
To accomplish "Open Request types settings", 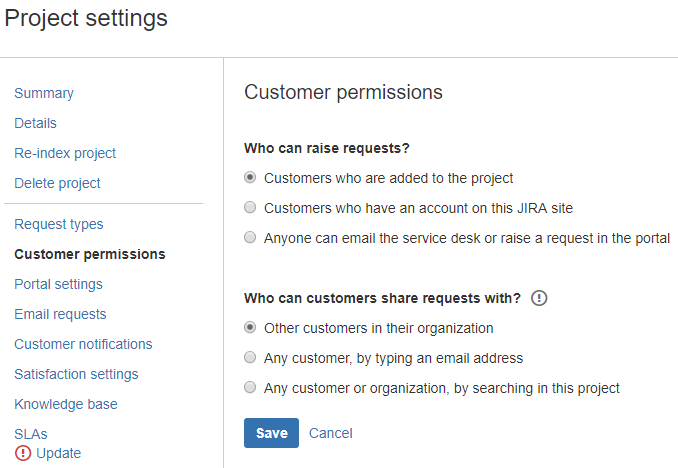I will click(x=58, y=224).
